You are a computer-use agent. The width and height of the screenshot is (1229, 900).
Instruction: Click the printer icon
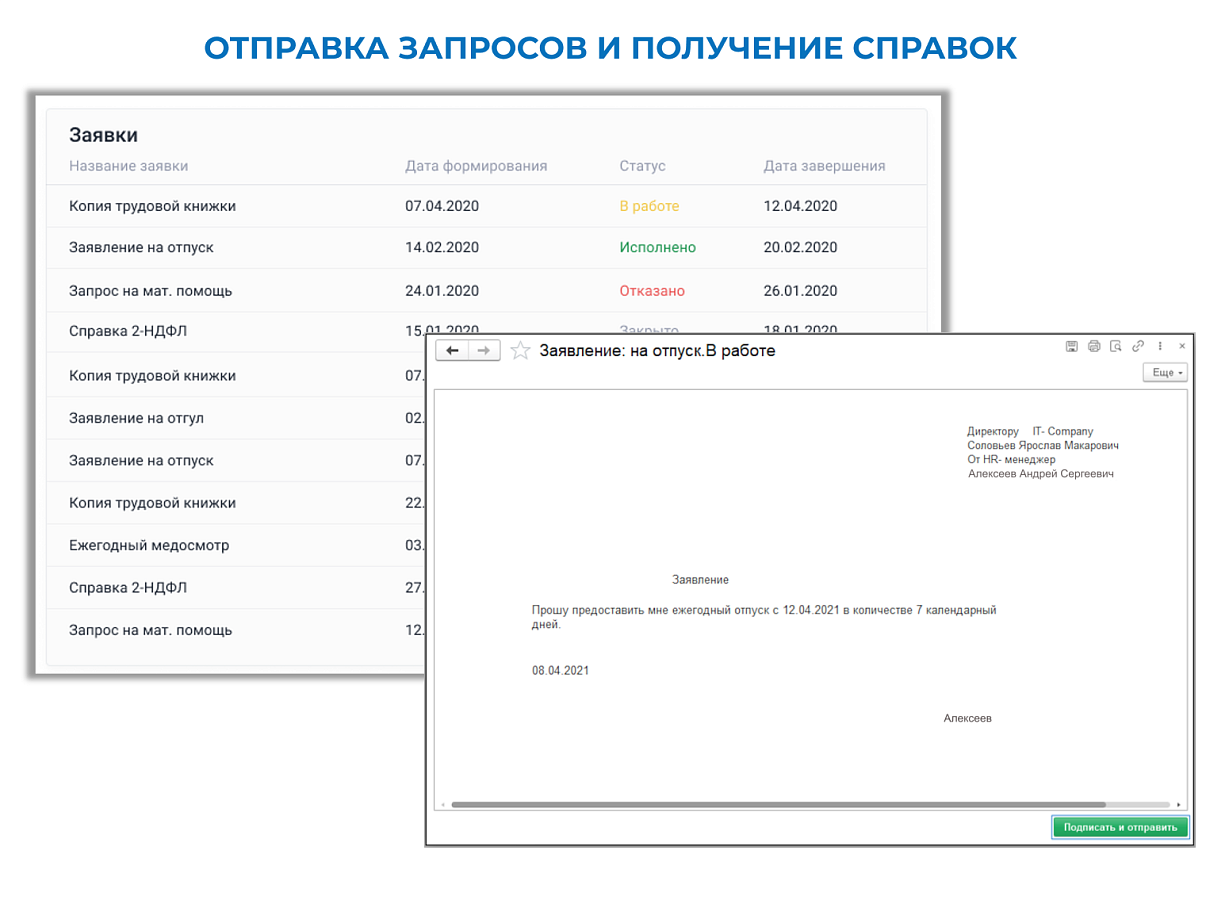[x=1094, y=346]
